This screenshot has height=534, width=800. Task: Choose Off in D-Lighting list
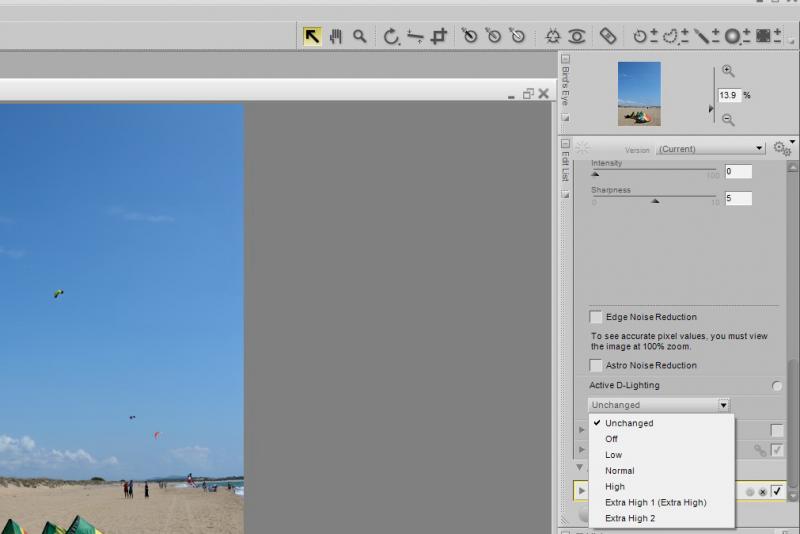coord(662,439)
